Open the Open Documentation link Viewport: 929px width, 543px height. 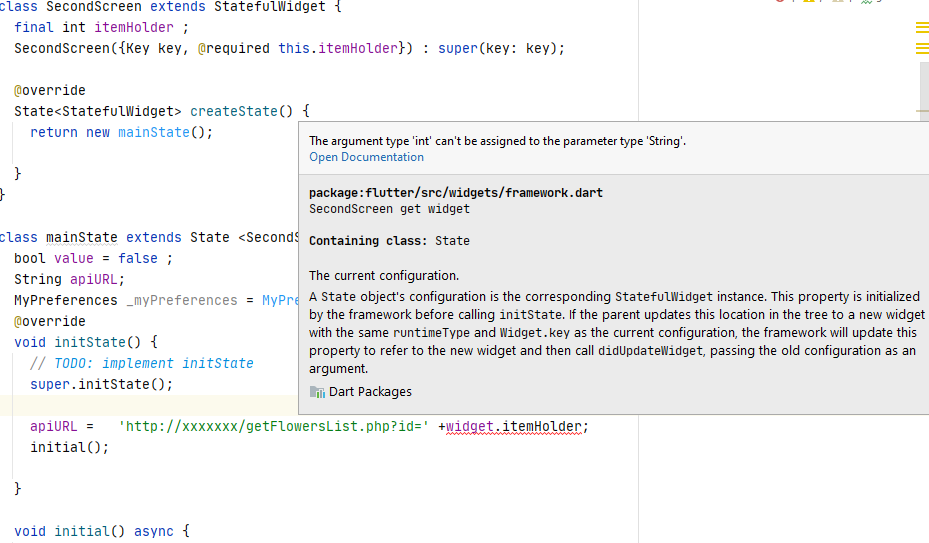[x=366, y=157]
